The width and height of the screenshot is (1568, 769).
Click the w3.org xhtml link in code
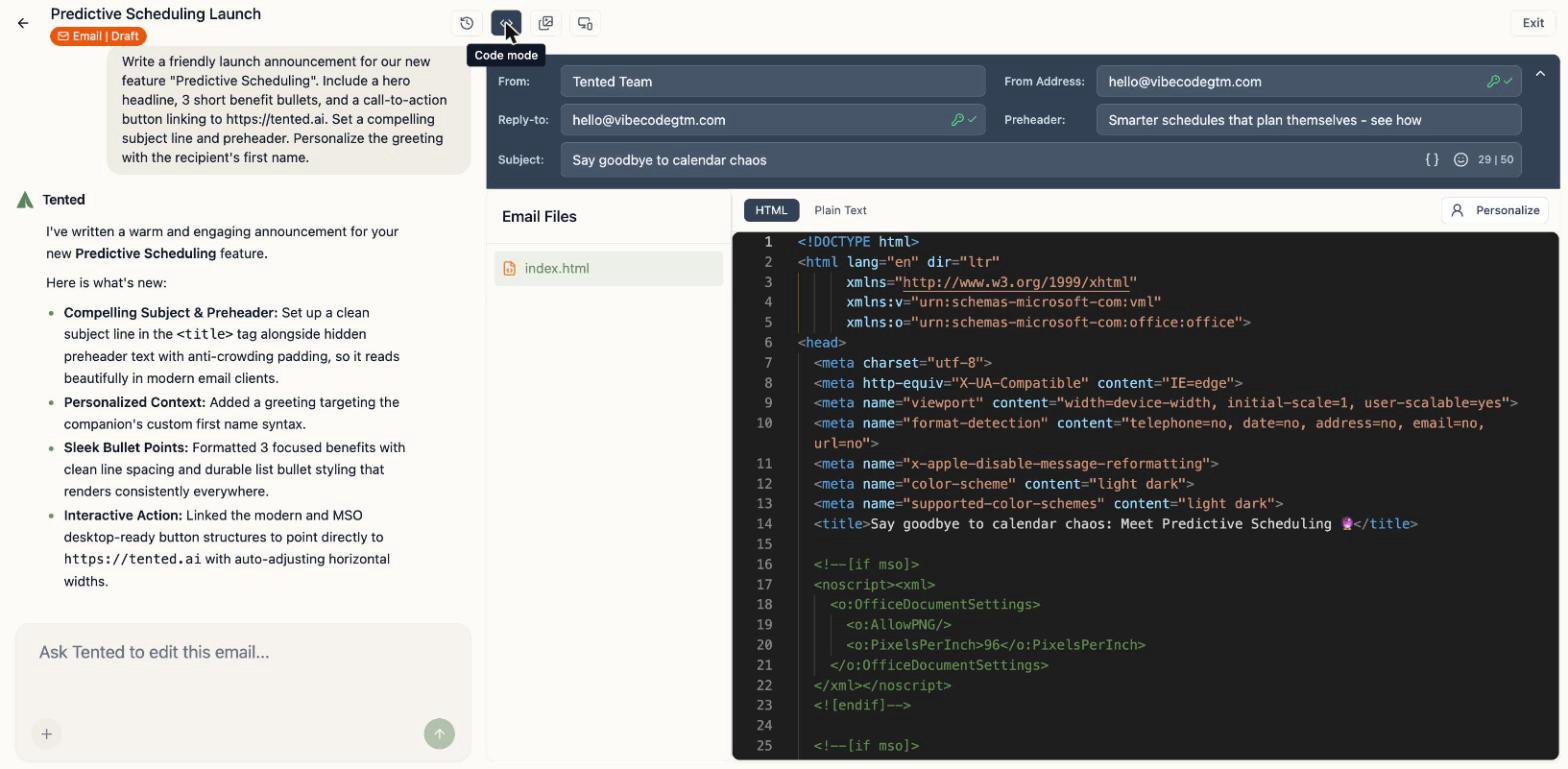pos(1016,282)
